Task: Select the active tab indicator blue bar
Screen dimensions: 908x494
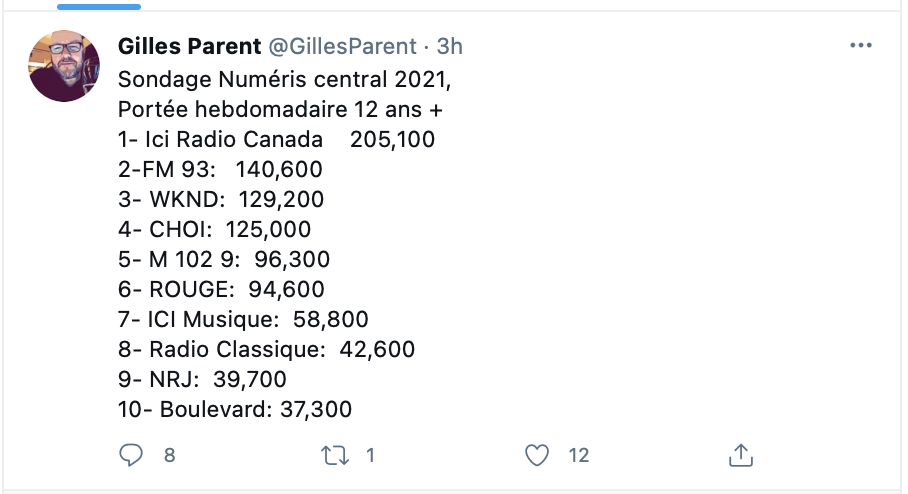Action: click(x=99, y=7)
